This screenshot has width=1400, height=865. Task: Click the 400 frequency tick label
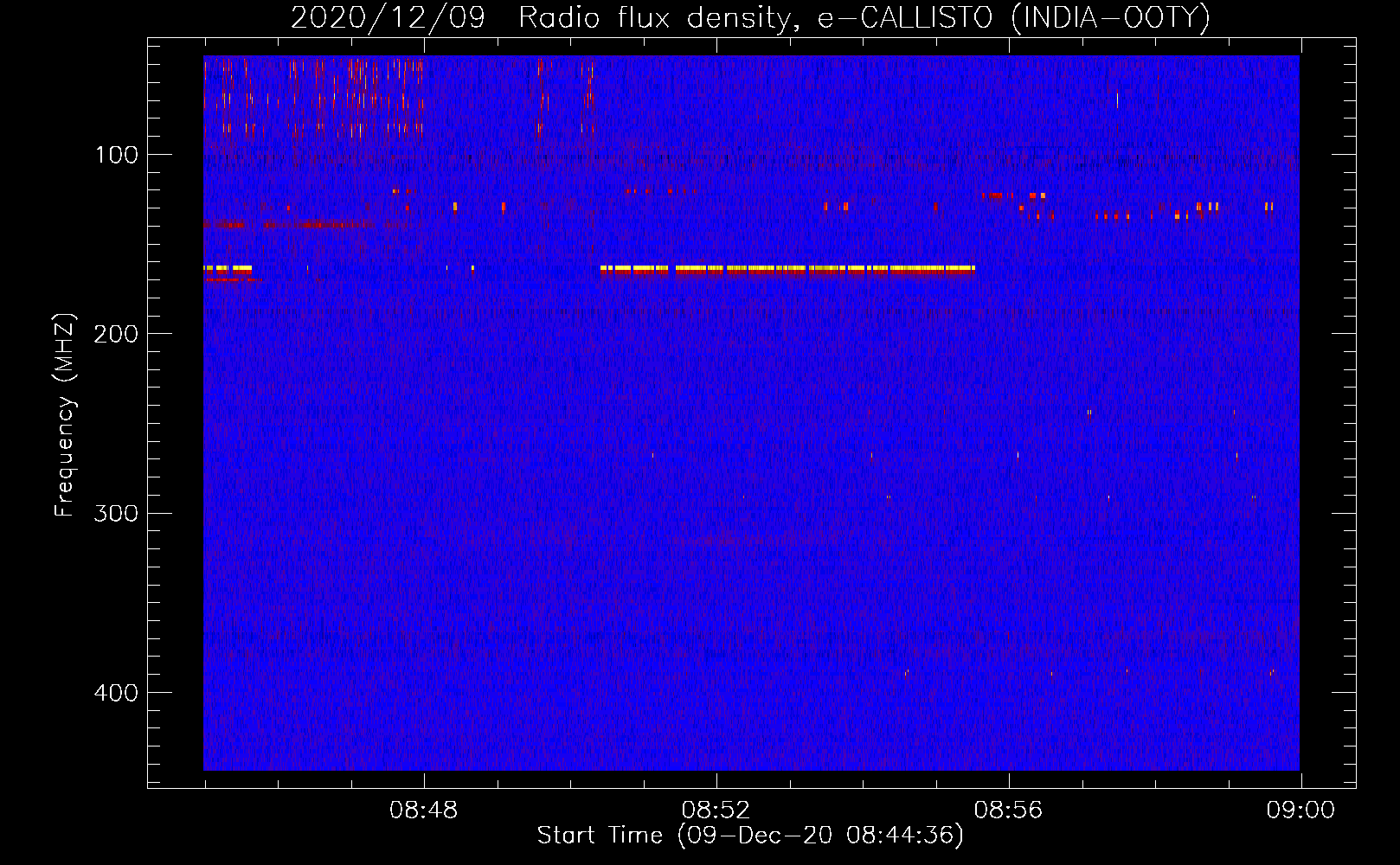(x=116, y=693)
